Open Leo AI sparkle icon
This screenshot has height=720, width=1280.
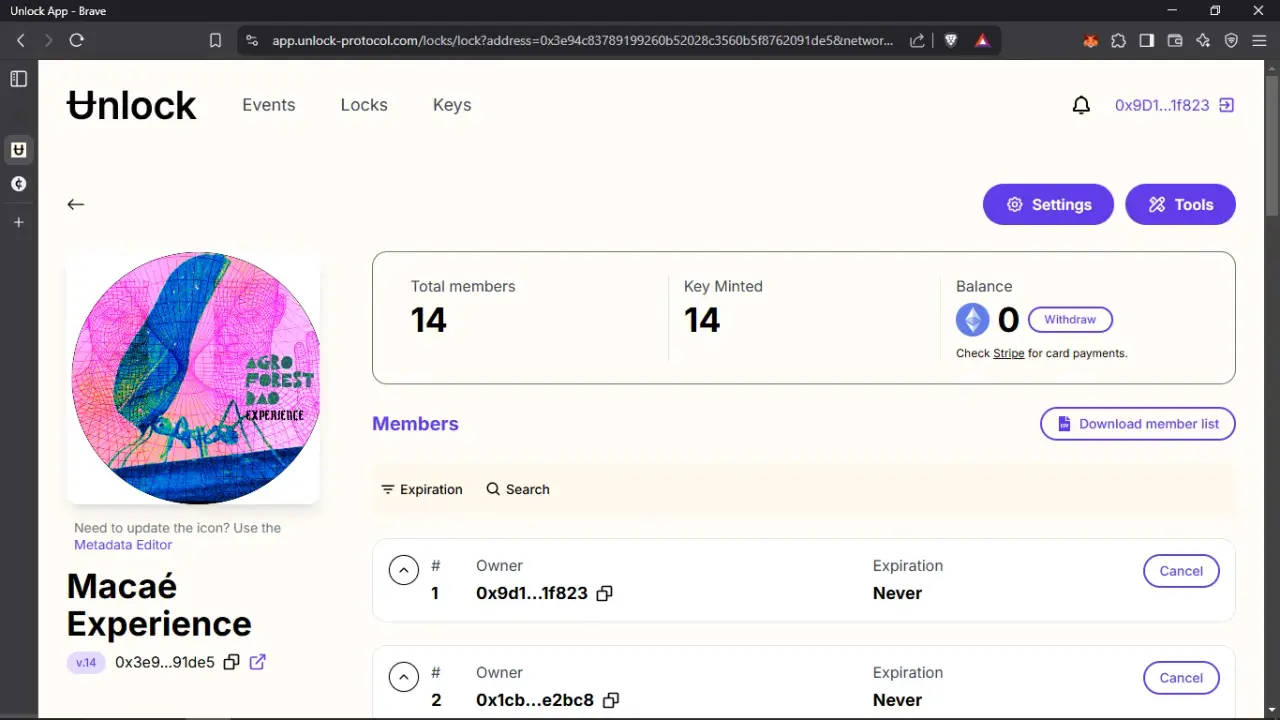point(1203,40)
